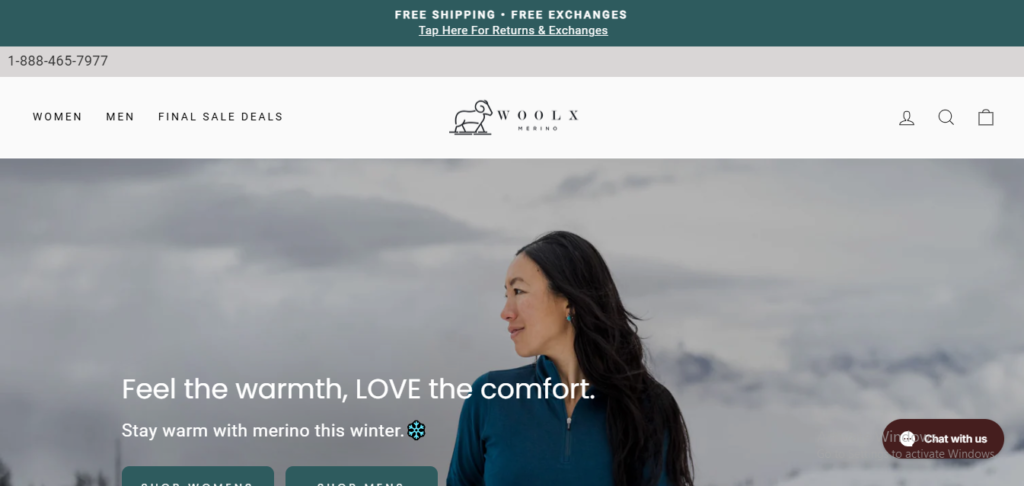
Task: Click the 1-888-465-7977 phone number
Action: coord(57,61)
